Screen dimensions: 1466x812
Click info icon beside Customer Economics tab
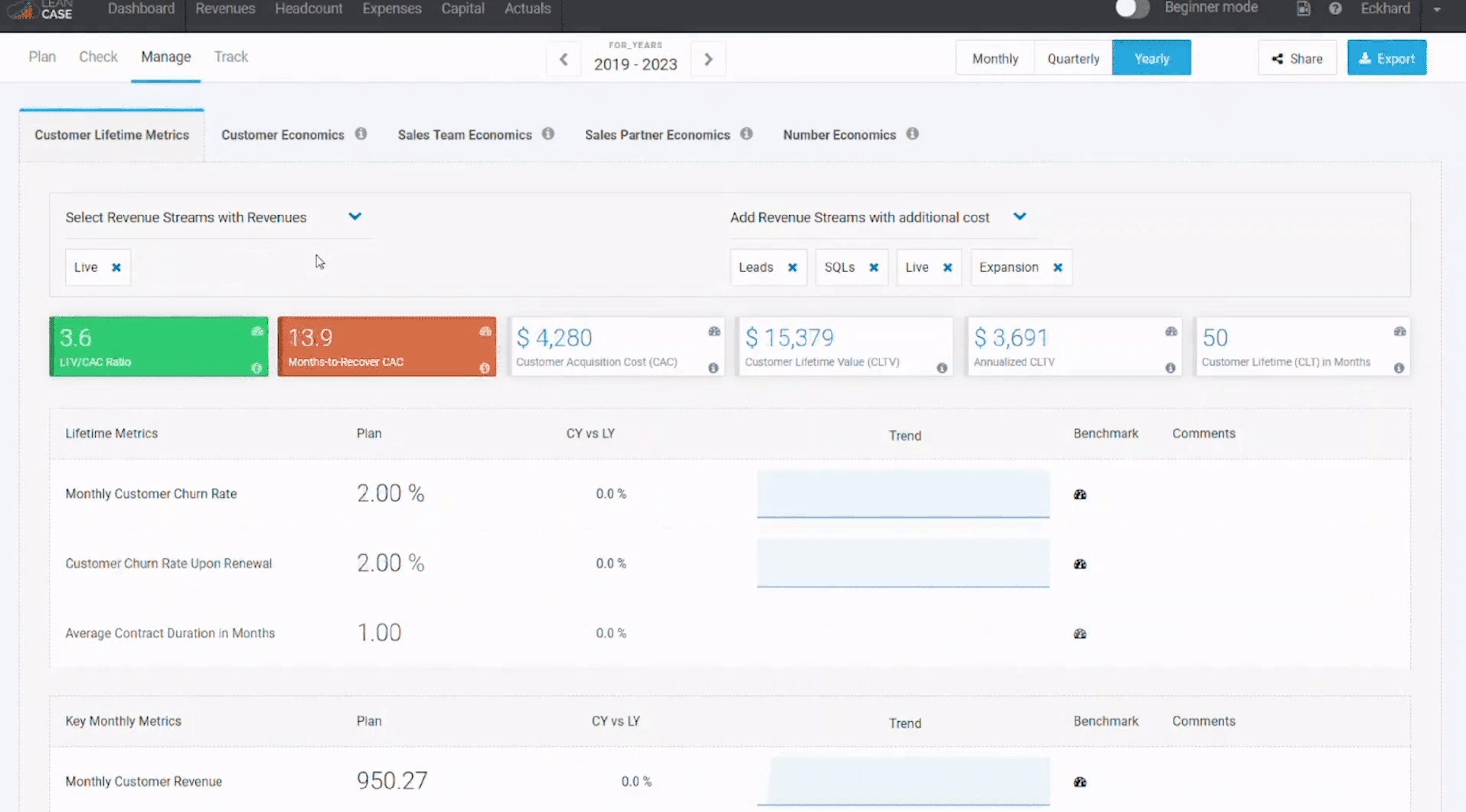(x=361, y=134)
